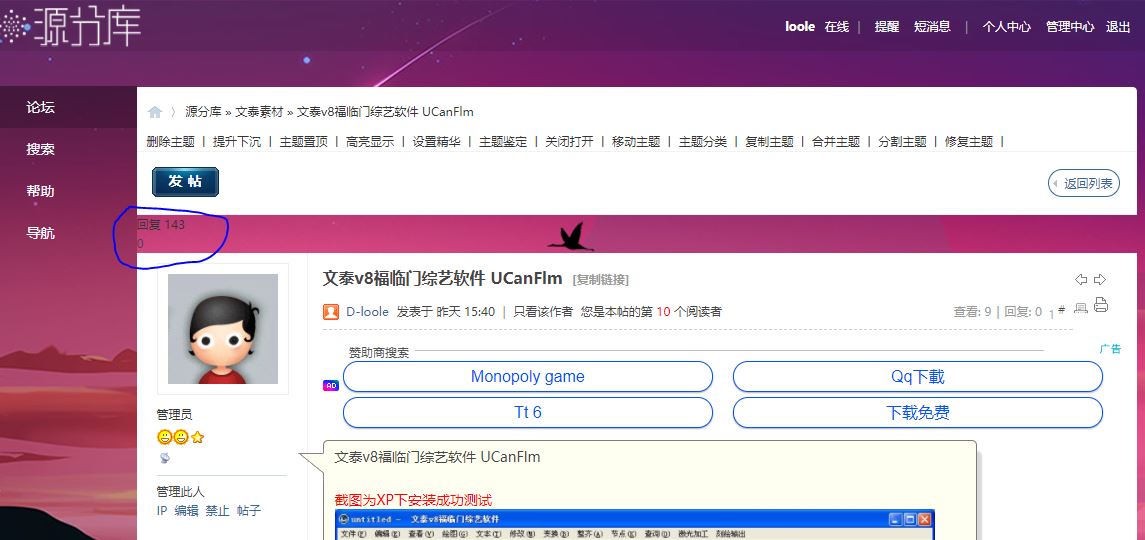The image size is (1145, 540).
Task: Select 高亮显示 moderation option
Action: pos(370,142)
